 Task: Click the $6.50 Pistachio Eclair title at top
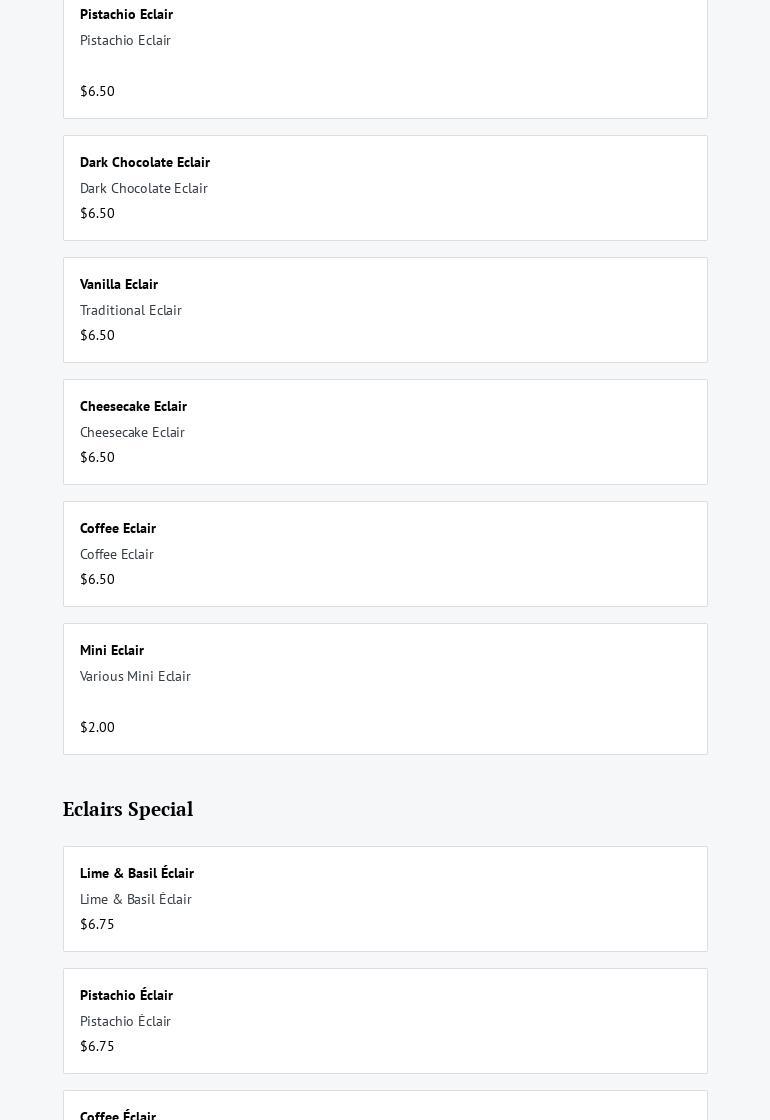point(126,14)
